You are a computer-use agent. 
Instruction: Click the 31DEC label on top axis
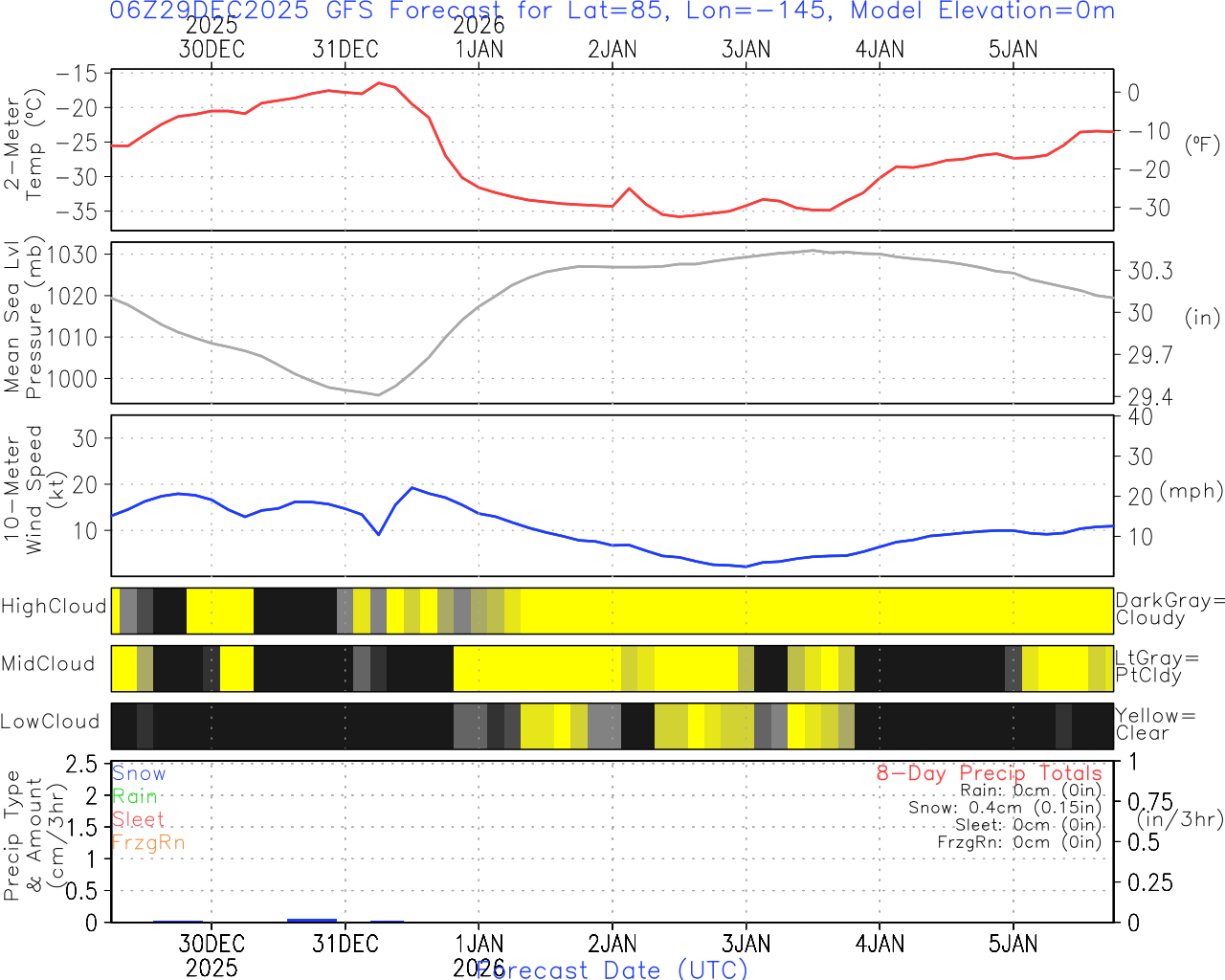[x=345, y=50]
